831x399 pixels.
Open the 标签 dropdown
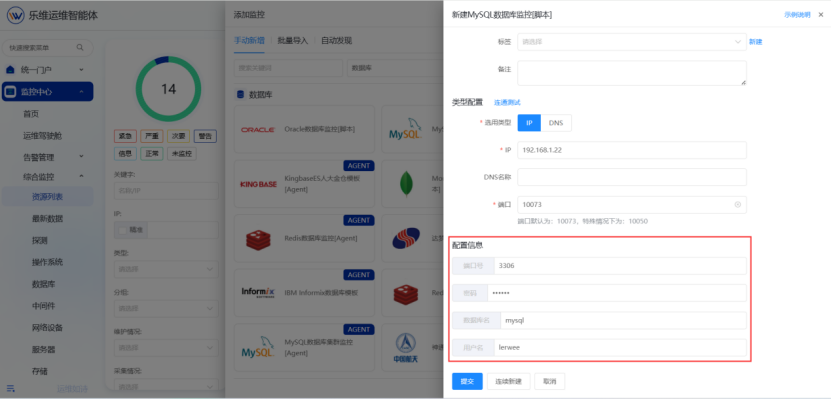632,42
